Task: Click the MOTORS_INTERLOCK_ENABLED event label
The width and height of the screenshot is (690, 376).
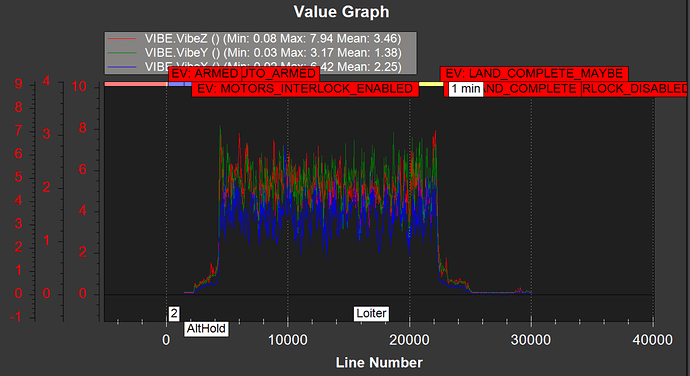Action: click(x=305, y=89)
